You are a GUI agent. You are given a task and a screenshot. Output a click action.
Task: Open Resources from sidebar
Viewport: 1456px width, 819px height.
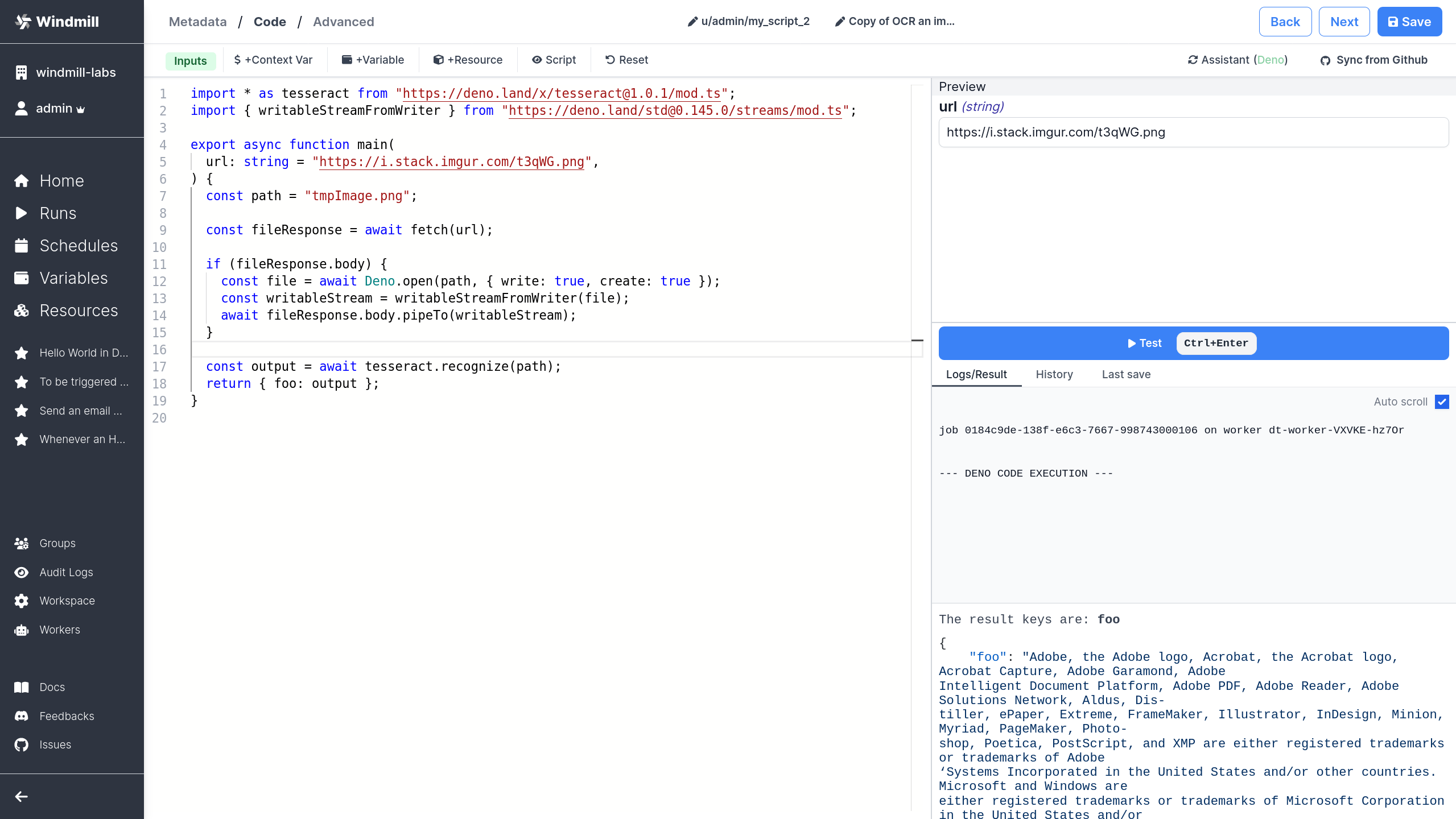(x=78, y=311)
